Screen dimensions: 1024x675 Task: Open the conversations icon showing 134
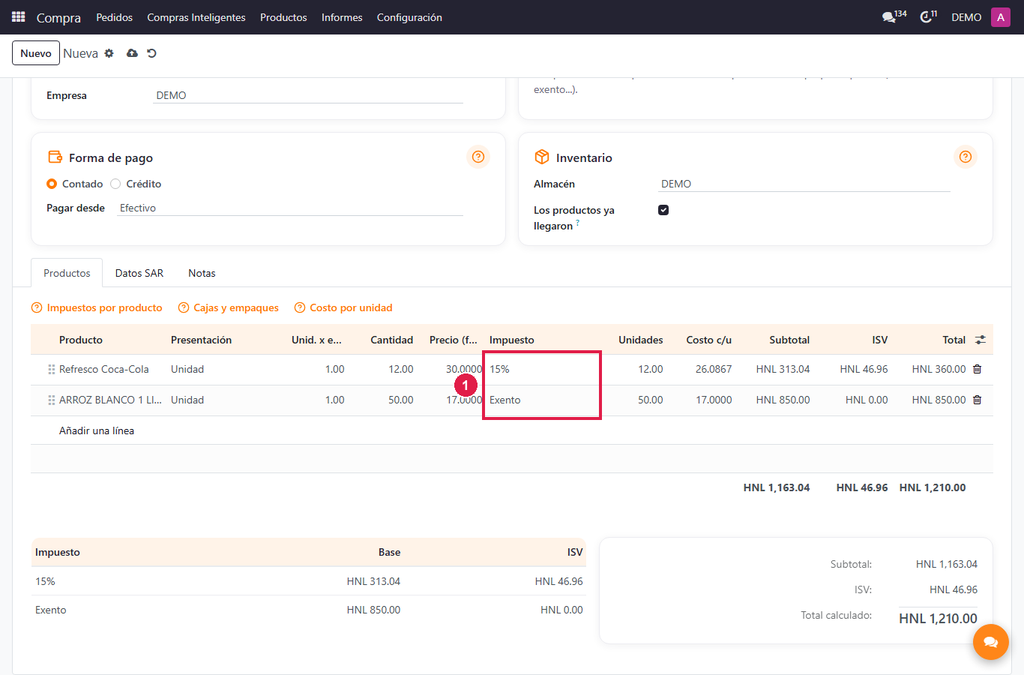click(x=894, y=17)
